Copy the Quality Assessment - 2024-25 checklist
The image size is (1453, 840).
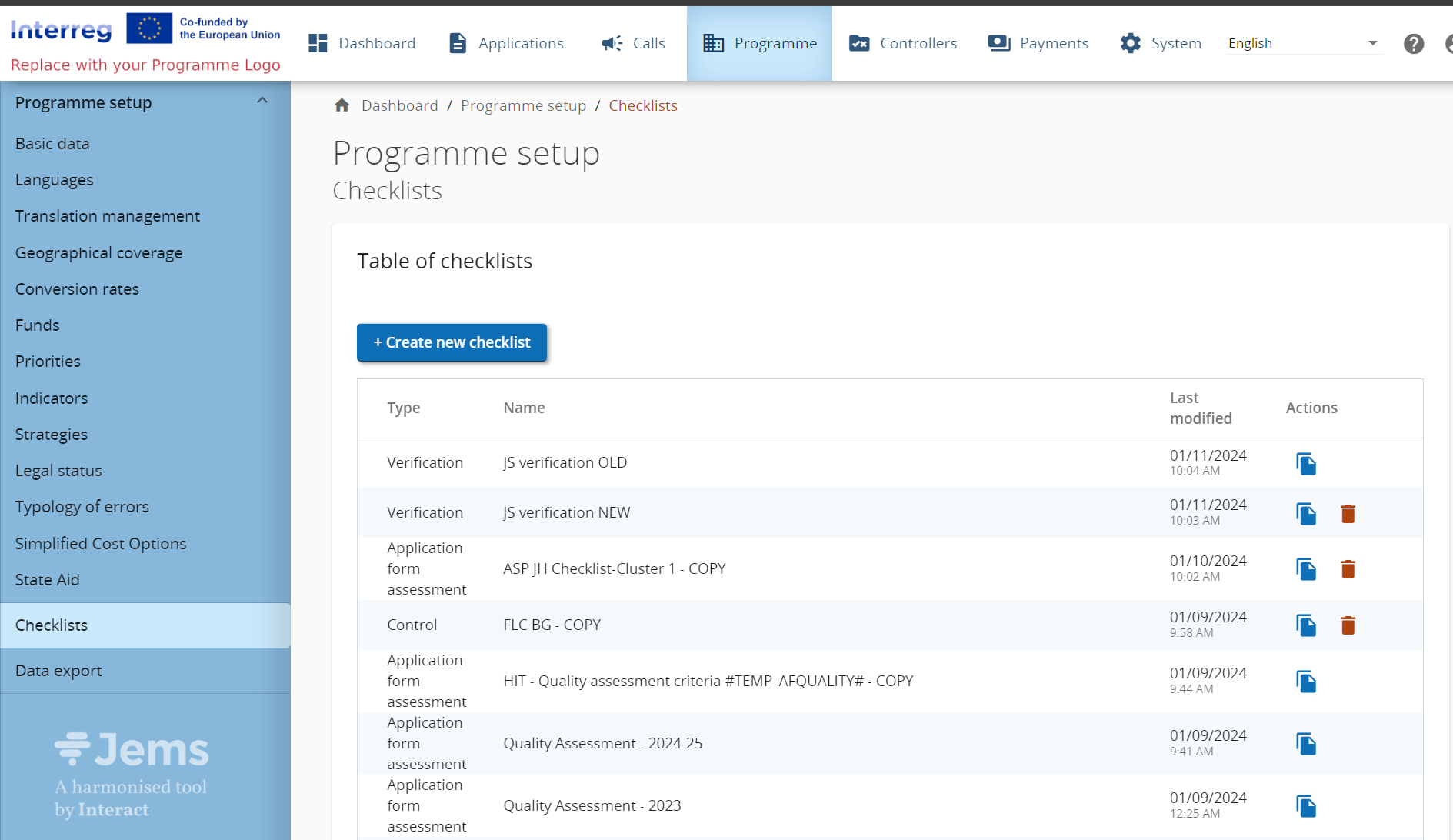(1306, 744)
